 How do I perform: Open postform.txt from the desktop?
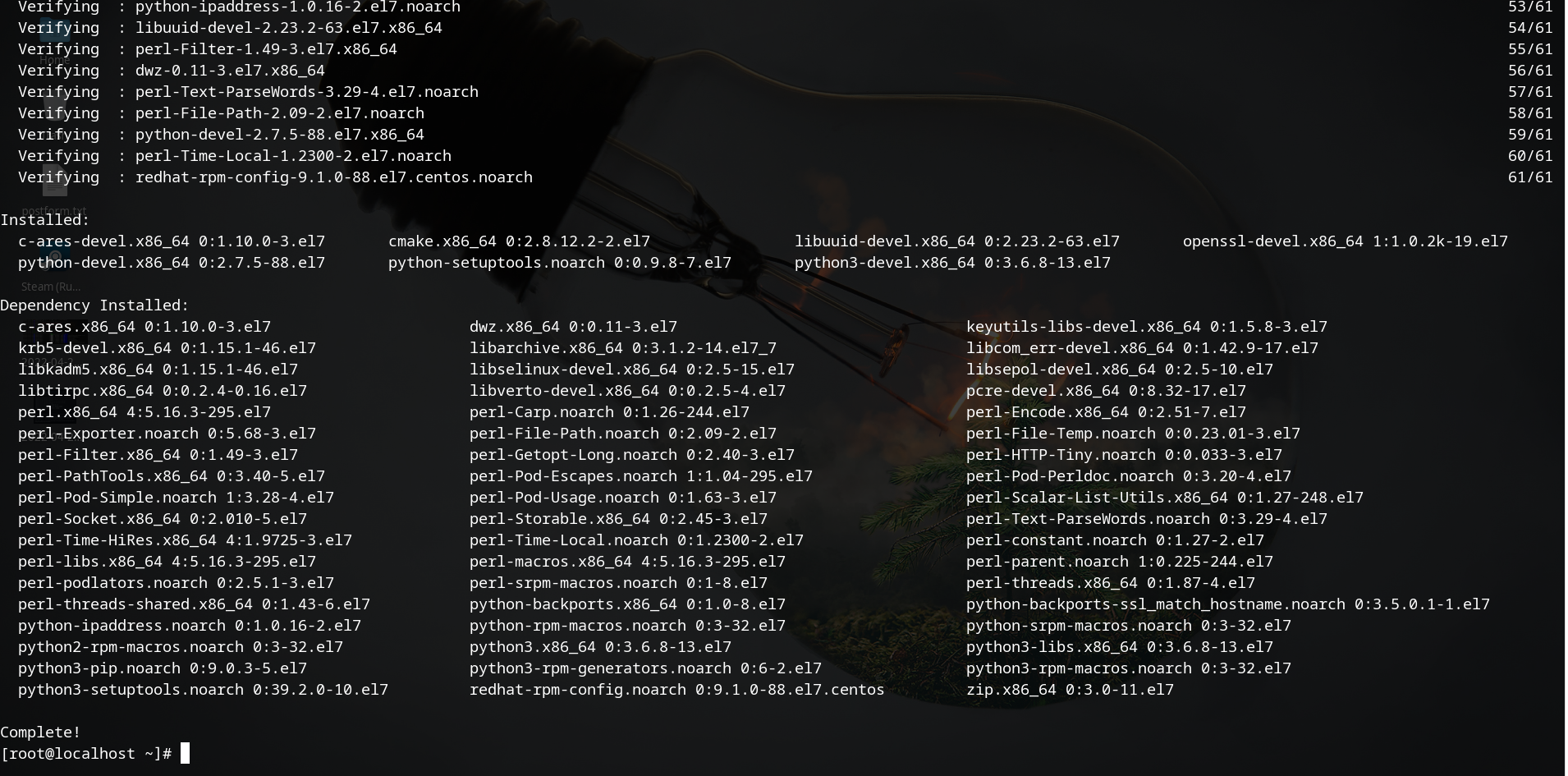(54, 181)
